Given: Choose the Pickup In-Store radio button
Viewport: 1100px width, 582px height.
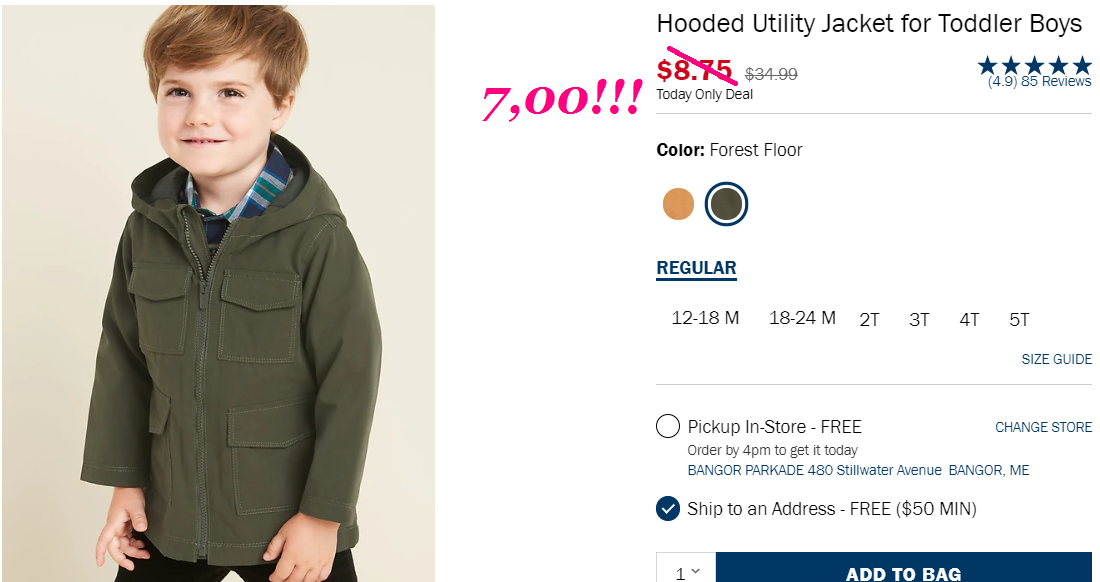Looking at the screenshot, I should coord(668,426).
